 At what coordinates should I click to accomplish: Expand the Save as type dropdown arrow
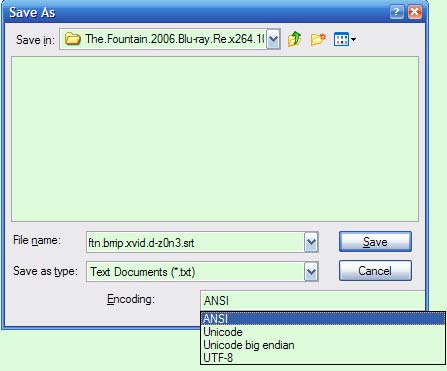tap(311, 272)
